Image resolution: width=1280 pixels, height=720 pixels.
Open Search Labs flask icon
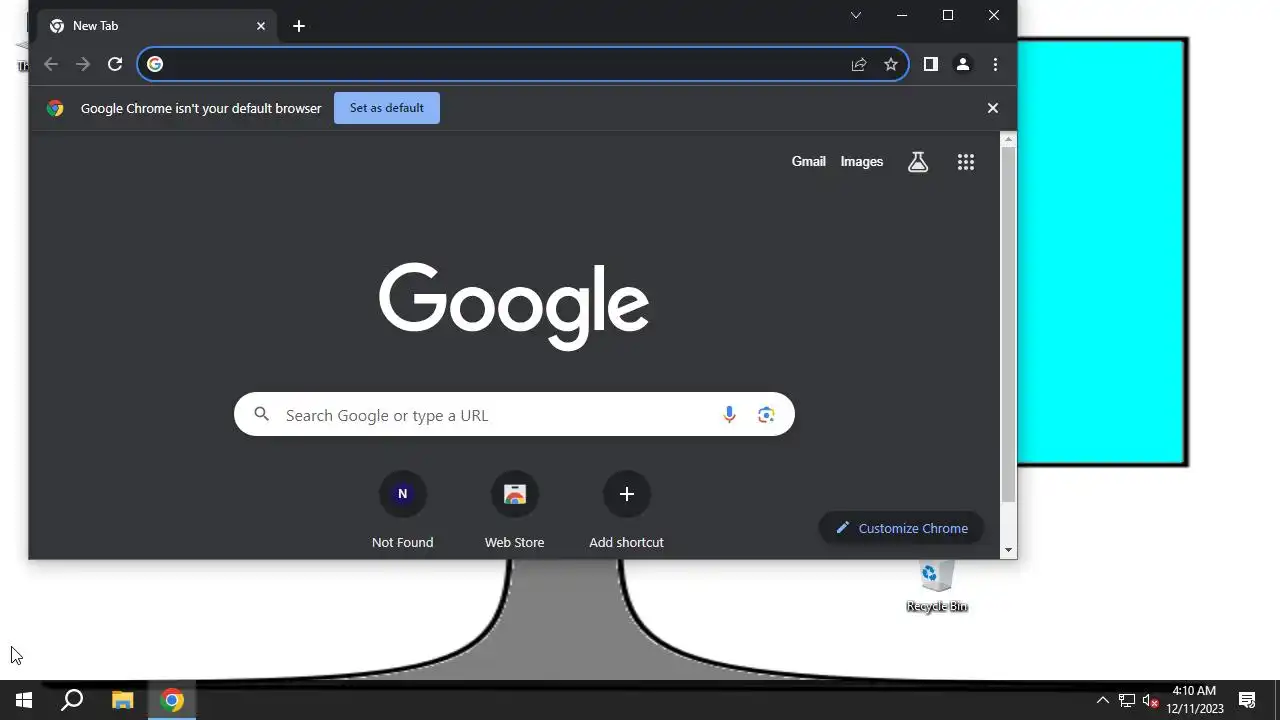pyautogui.click(x=918, y=162)
